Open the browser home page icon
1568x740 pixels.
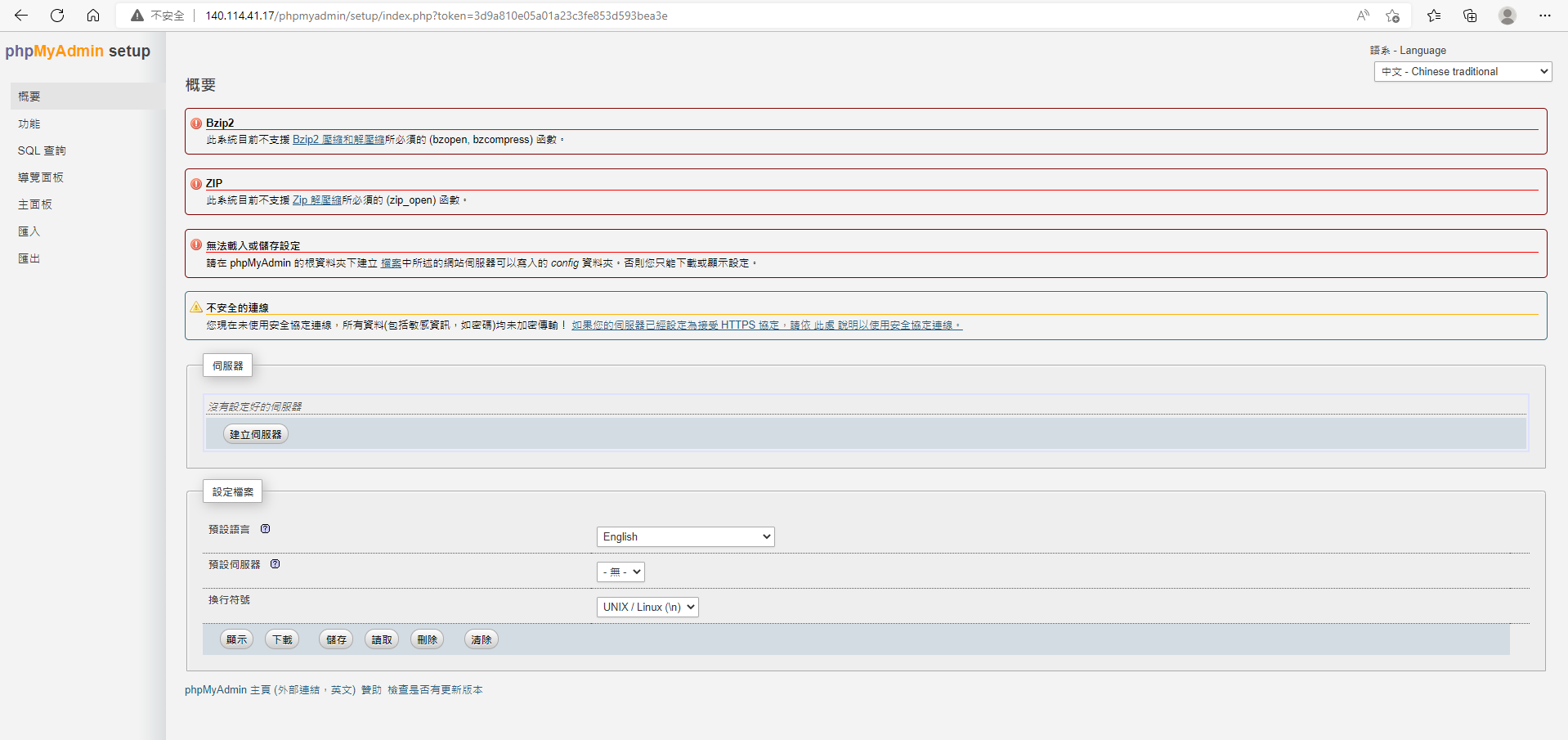(x=93, y=16)
